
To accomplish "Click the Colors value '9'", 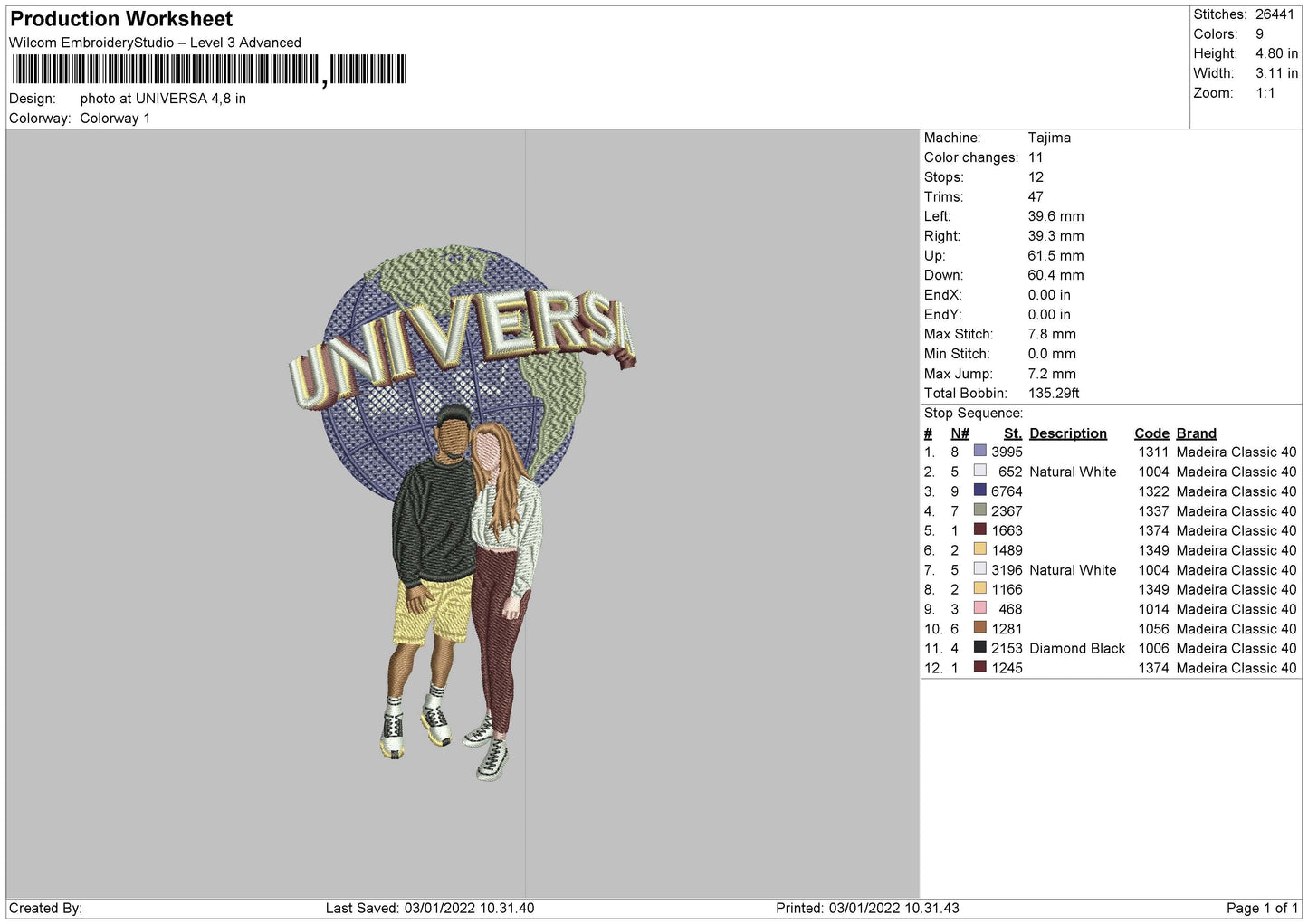I will pyautogui.click(x=1259, y=34).
